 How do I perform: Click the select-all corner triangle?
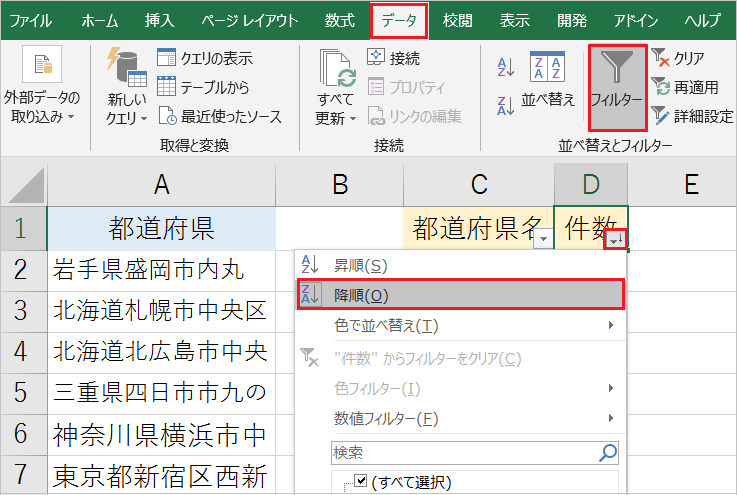(x=24, y=185)
